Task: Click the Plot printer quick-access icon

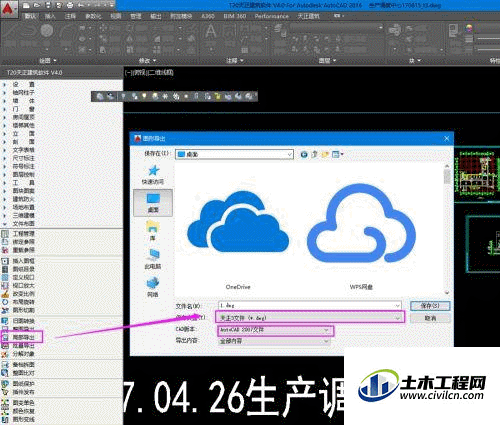Action: click(70, 5)
